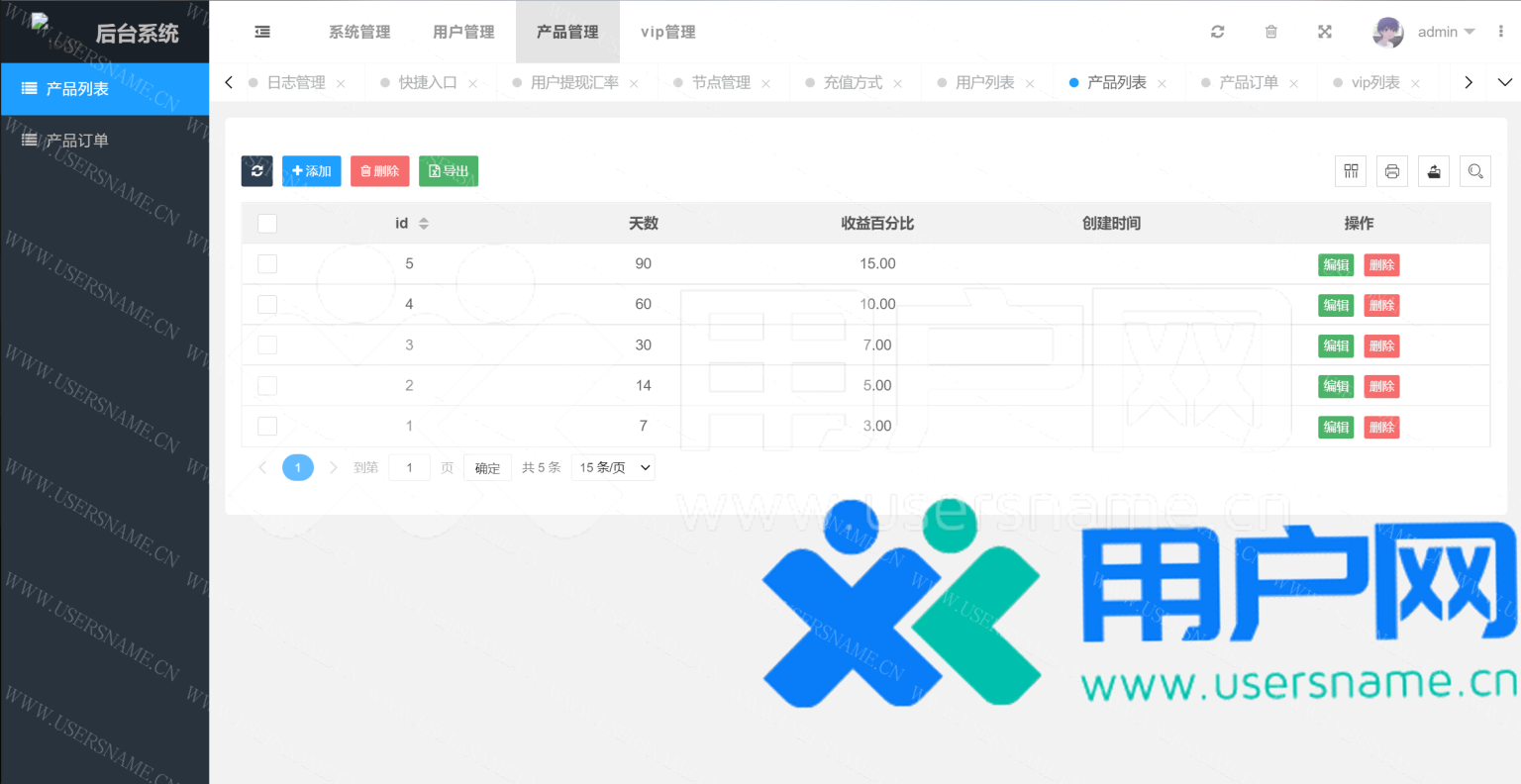Toggle fullscreen with the expand icon
Screen dimensions: 1521x784
pyautogui.click(x=1324, y=32)
